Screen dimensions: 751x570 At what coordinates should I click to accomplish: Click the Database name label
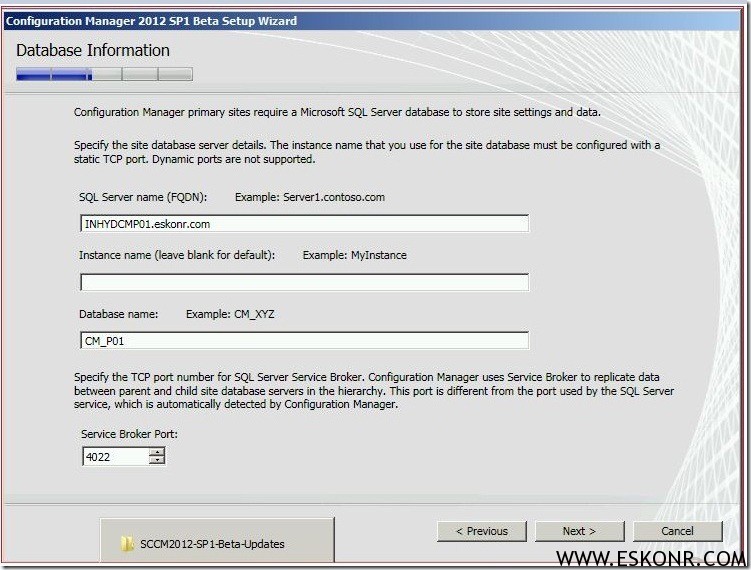click(118, 314)
